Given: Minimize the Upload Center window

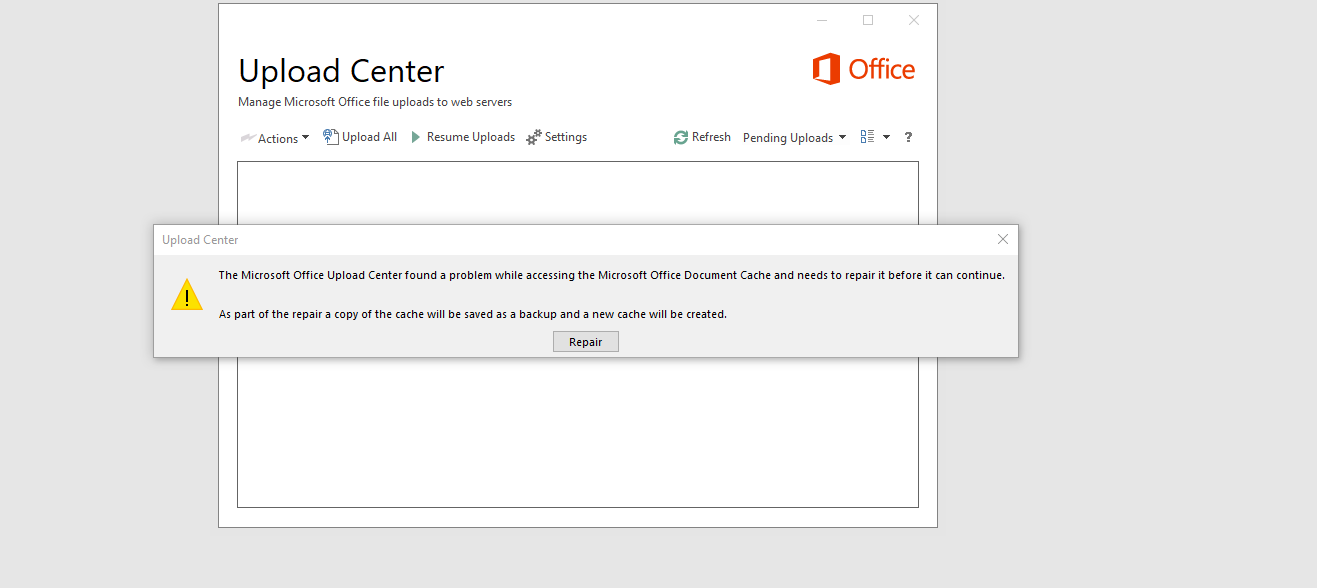Looking at the screenshot, I should coord(822,20).
